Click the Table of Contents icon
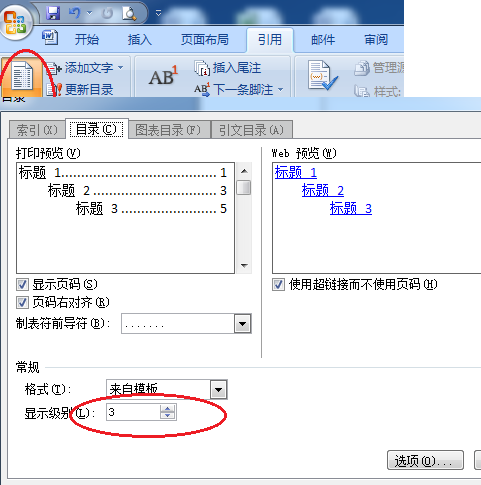The image size is (481, 485). [22, 77]
